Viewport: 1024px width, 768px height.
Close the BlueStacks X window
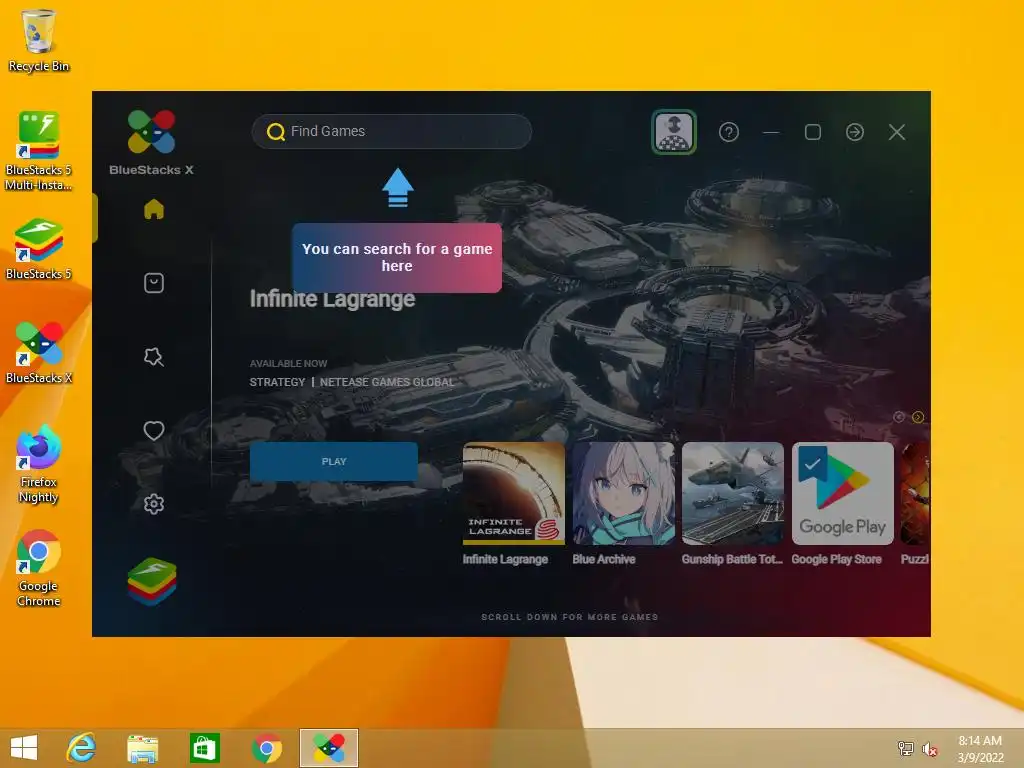(897, 133)
